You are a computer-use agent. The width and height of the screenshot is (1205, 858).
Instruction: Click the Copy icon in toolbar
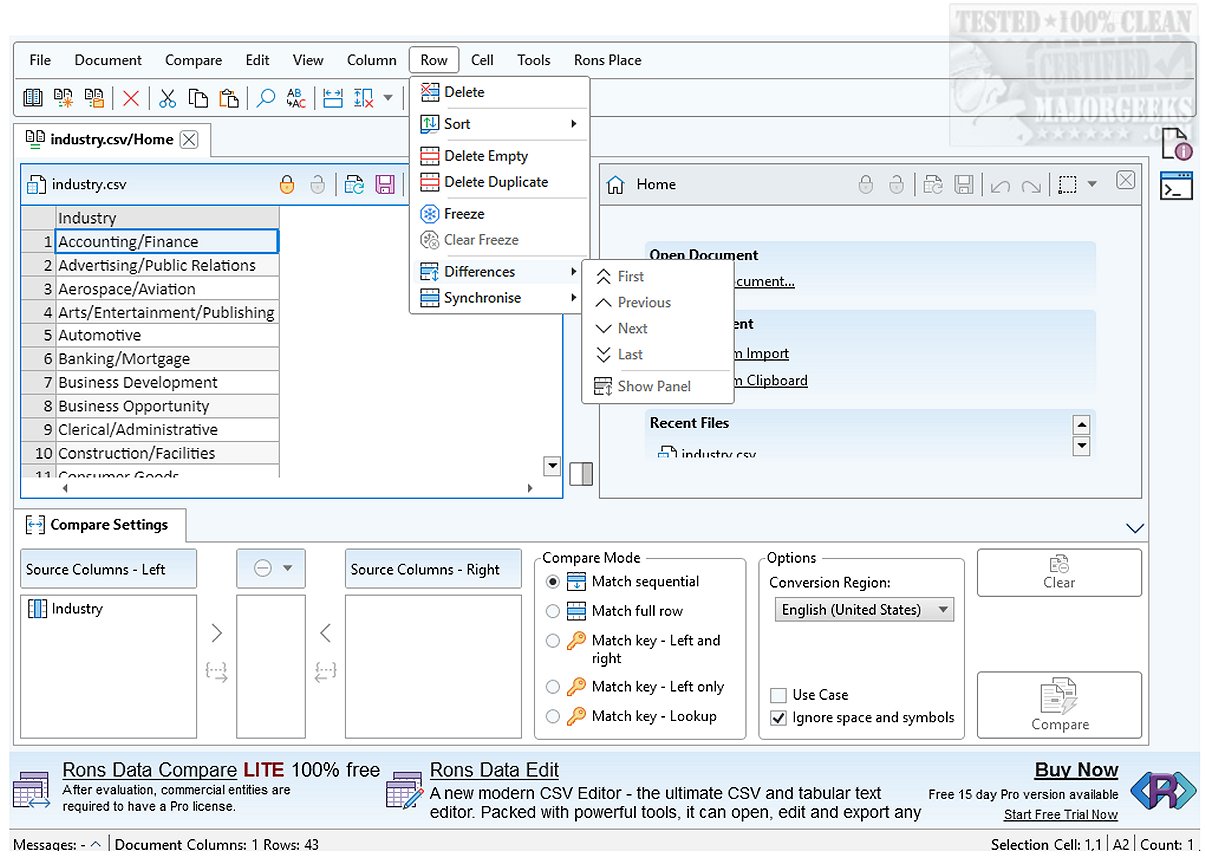(x=198, y=98)
